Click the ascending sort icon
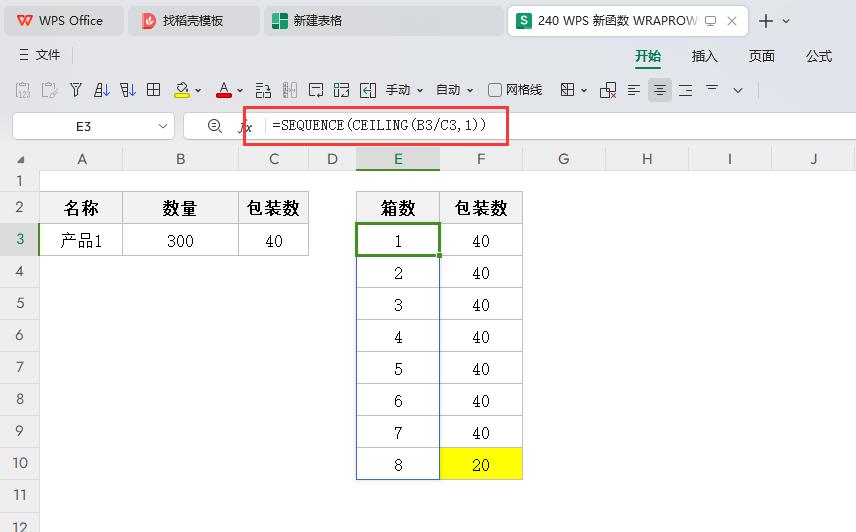This screenshot has width=856, height=532. (101, 90)
